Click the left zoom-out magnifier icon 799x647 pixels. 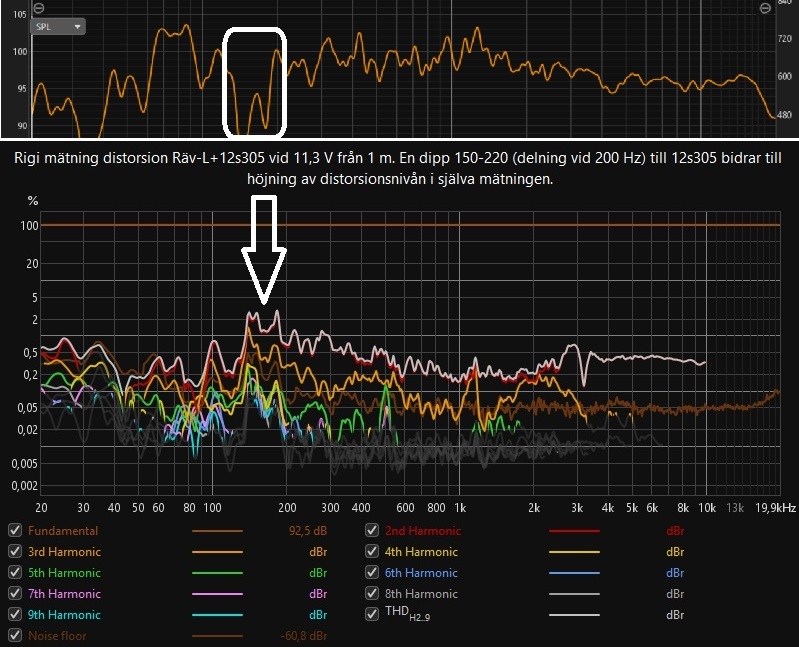pos(39,8)
